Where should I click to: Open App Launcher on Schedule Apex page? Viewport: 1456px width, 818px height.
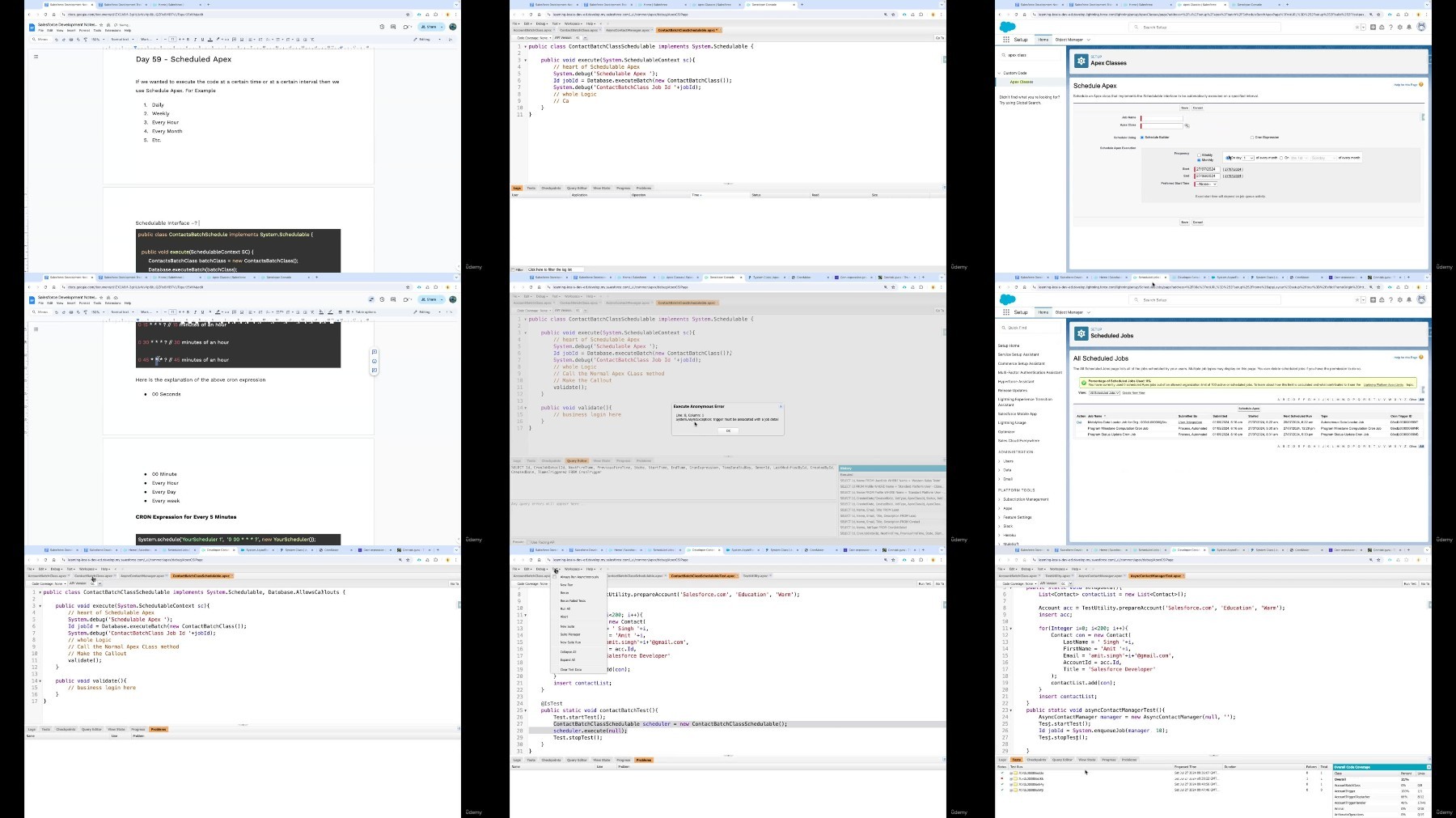point(1006,40)
